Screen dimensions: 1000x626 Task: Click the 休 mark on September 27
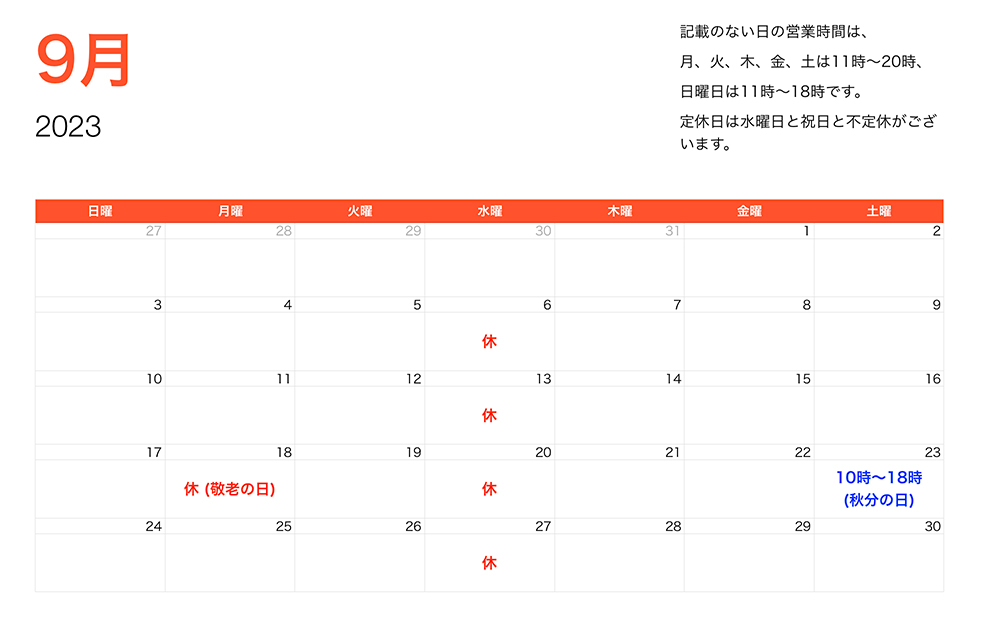(488, 564)
